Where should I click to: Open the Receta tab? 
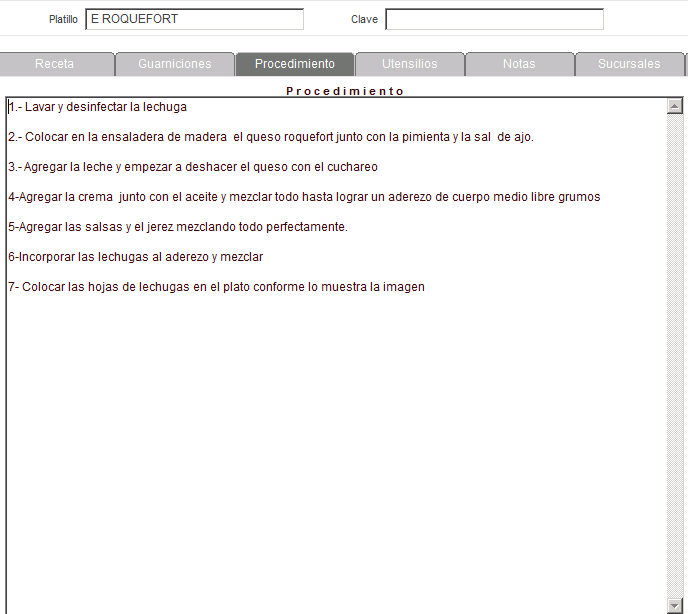pos(55,64)
